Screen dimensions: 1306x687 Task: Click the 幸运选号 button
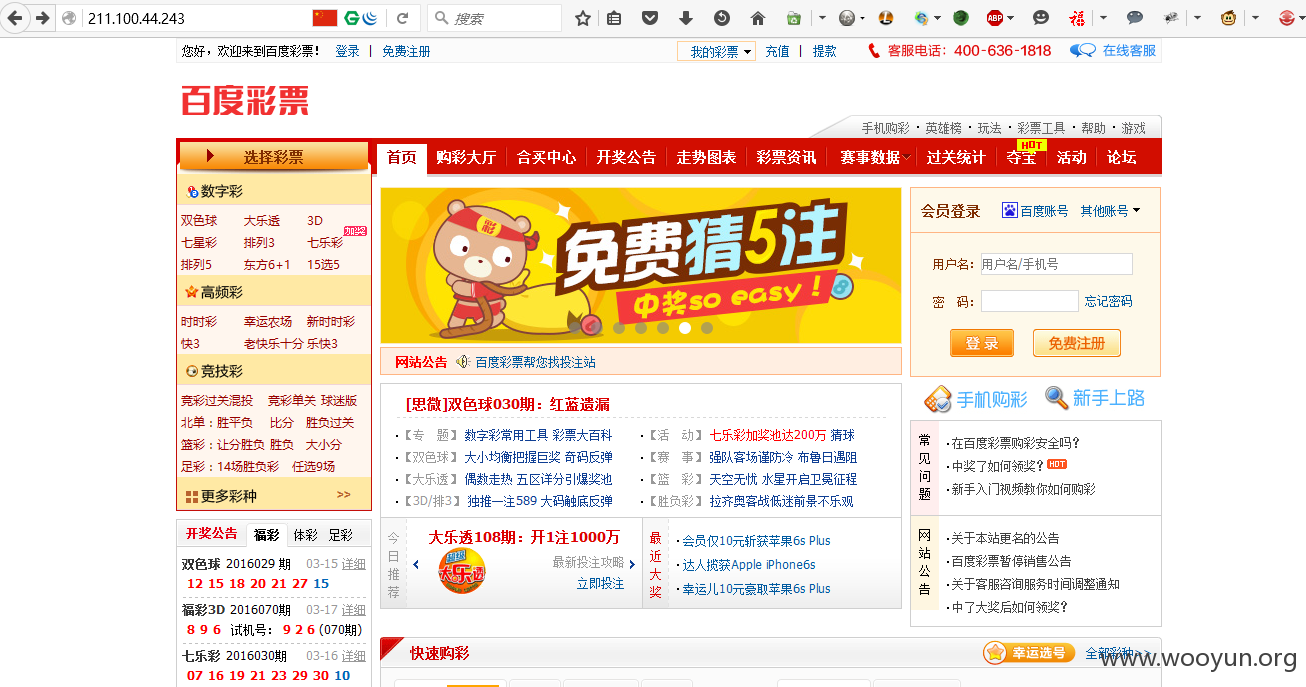(x=1029, y=653)
